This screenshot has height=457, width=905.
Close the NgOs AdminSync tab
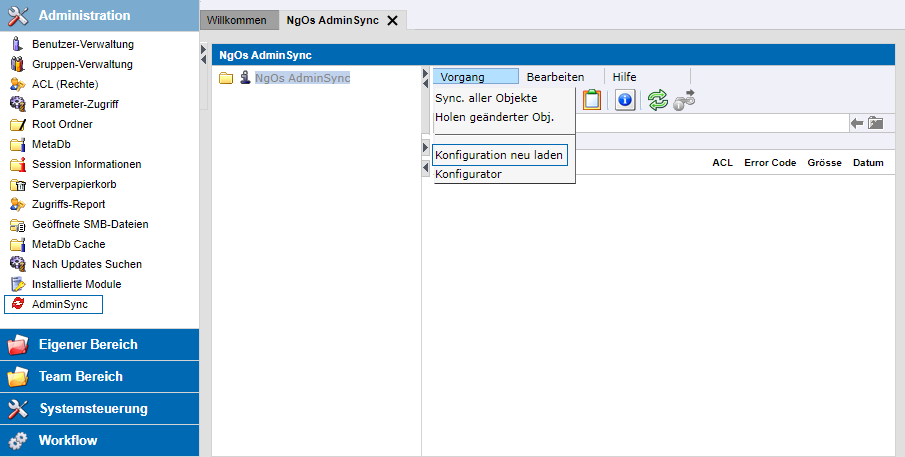coord(392,20)
